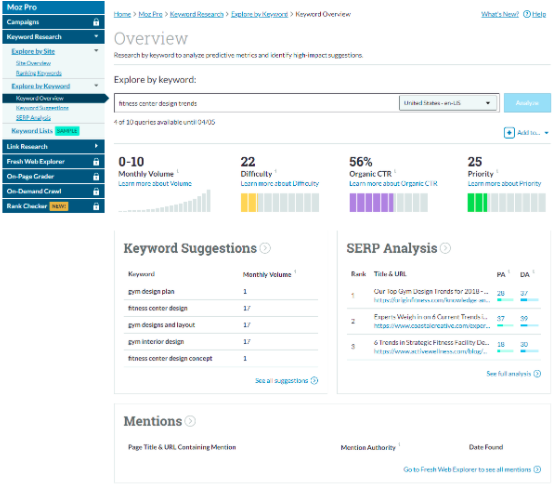Click the yellow Difficulty score bar
552x485 pixels.
click(x=280, y=202)
